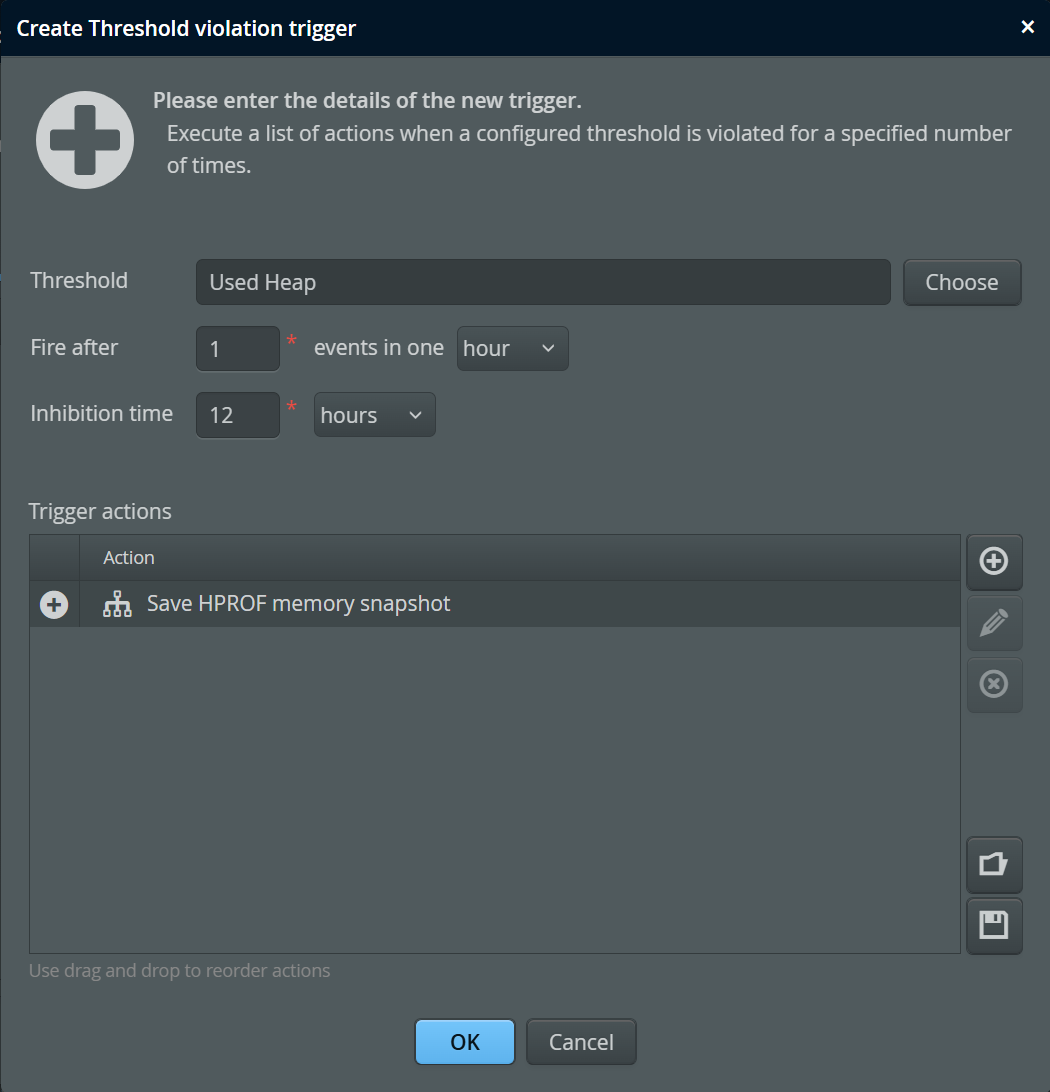1050x1092 pixels.
Task: Add a new trigger action
Action: 993,561
